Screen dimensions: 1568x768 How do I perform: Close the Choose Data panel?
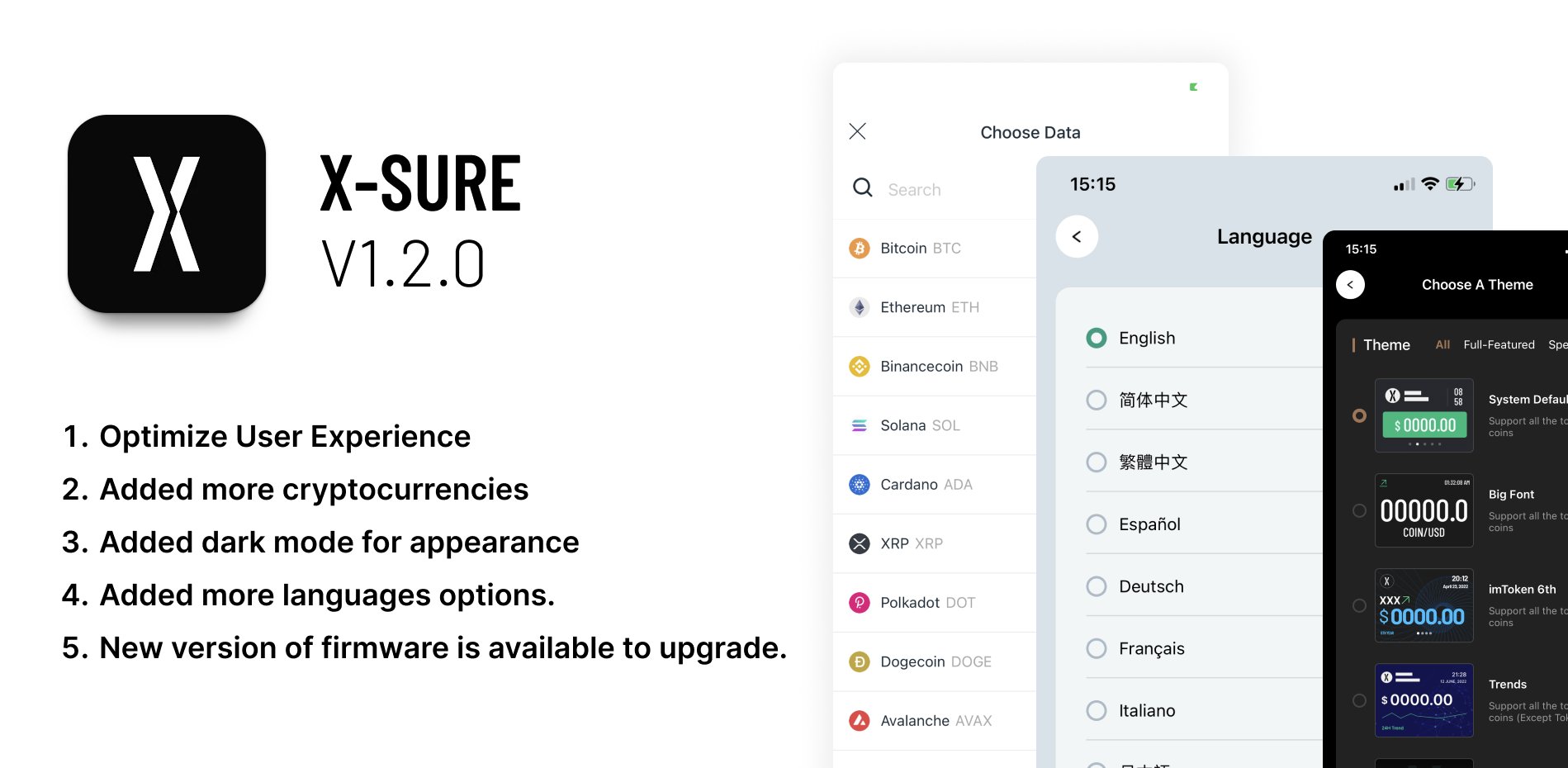[x=857, y=131]
